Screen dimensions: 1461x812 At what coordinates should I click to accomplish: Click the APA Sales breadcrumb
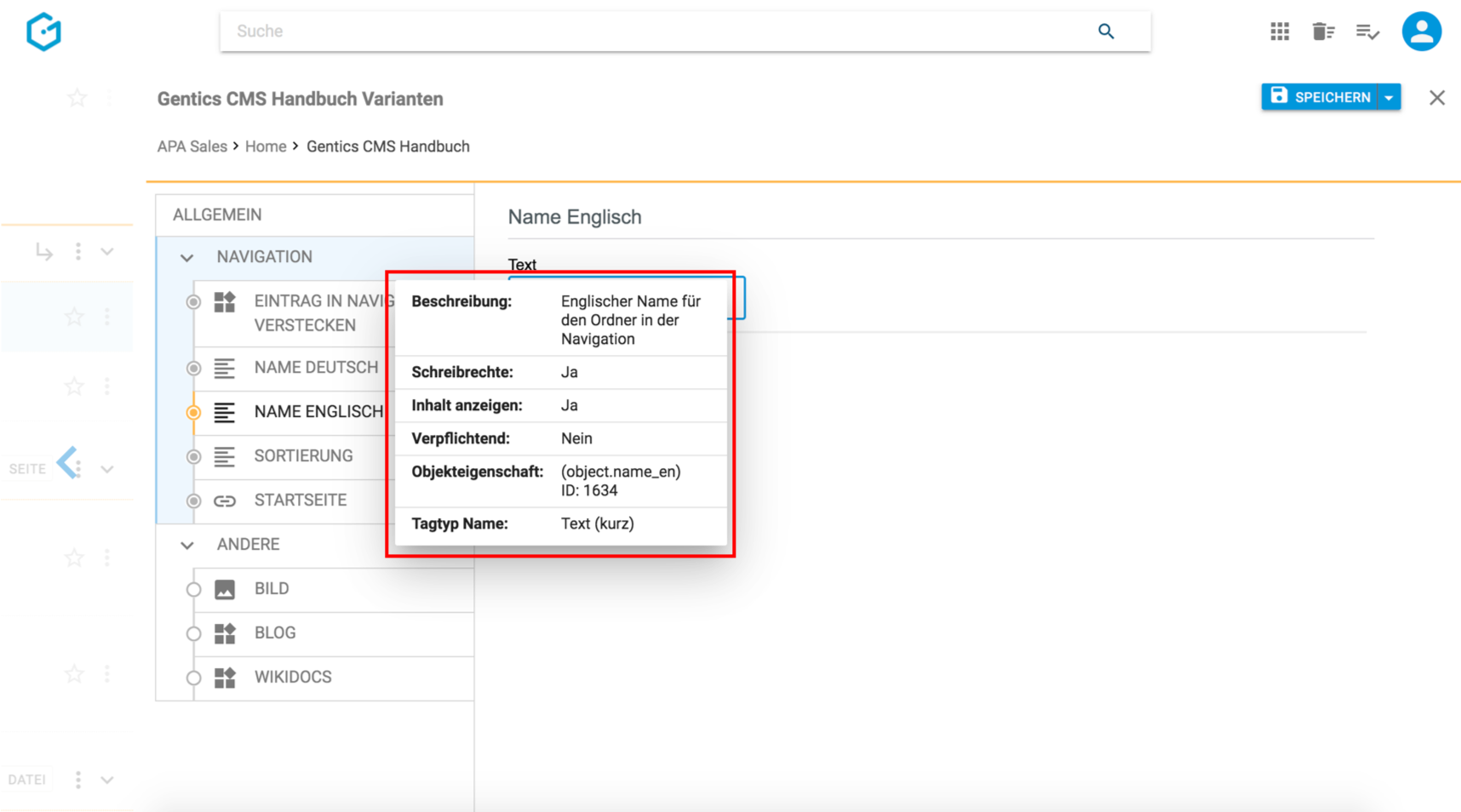[192, 146]
